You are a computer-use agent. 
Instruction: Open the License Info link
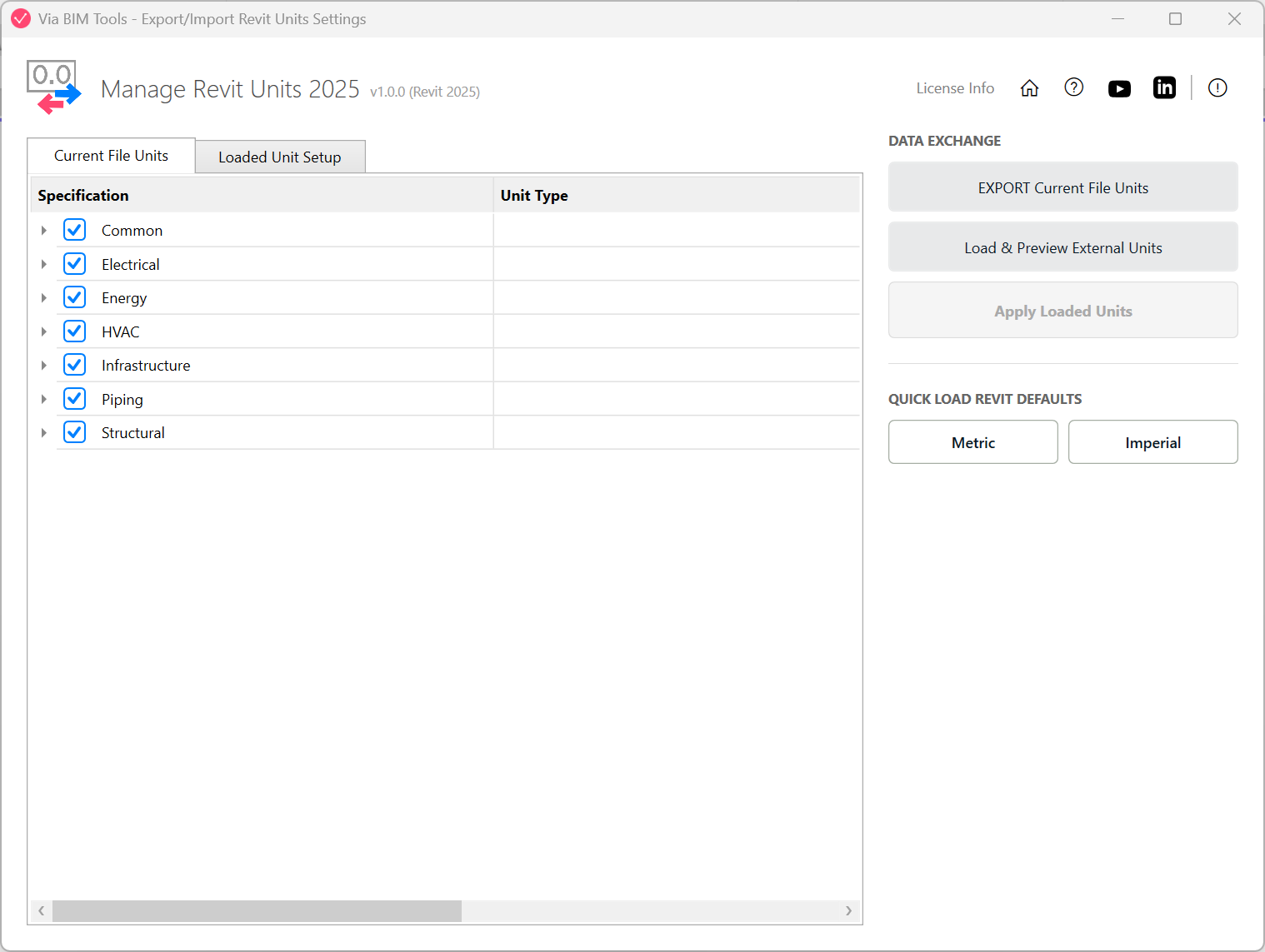pyautogui.click(x=955, y=88)
